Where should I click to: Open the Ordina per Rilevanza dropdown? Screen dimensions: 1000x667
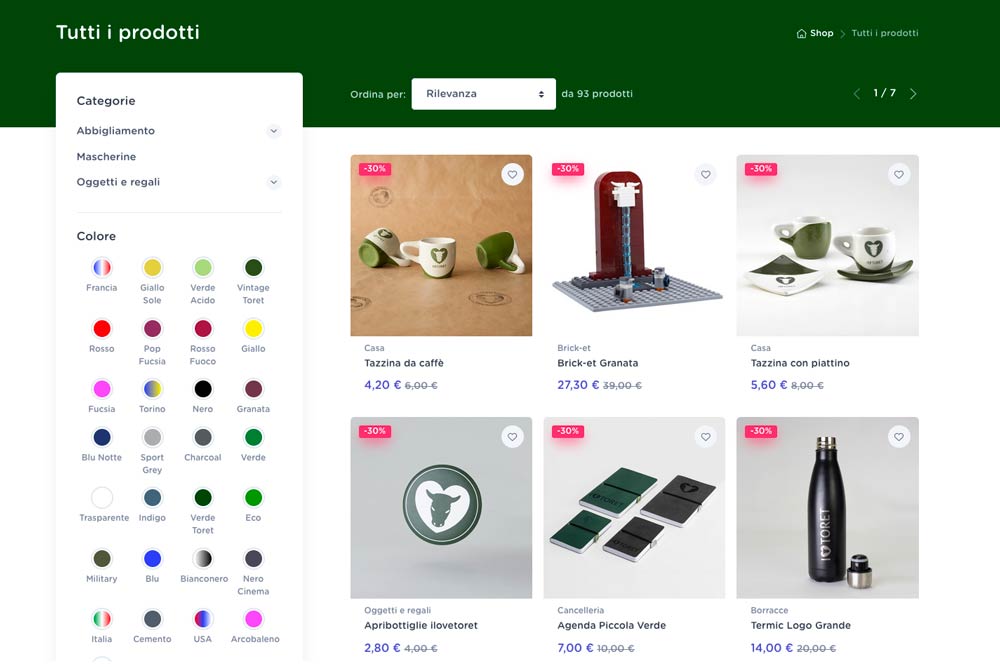pyautogui.click(x=483, y=94)
